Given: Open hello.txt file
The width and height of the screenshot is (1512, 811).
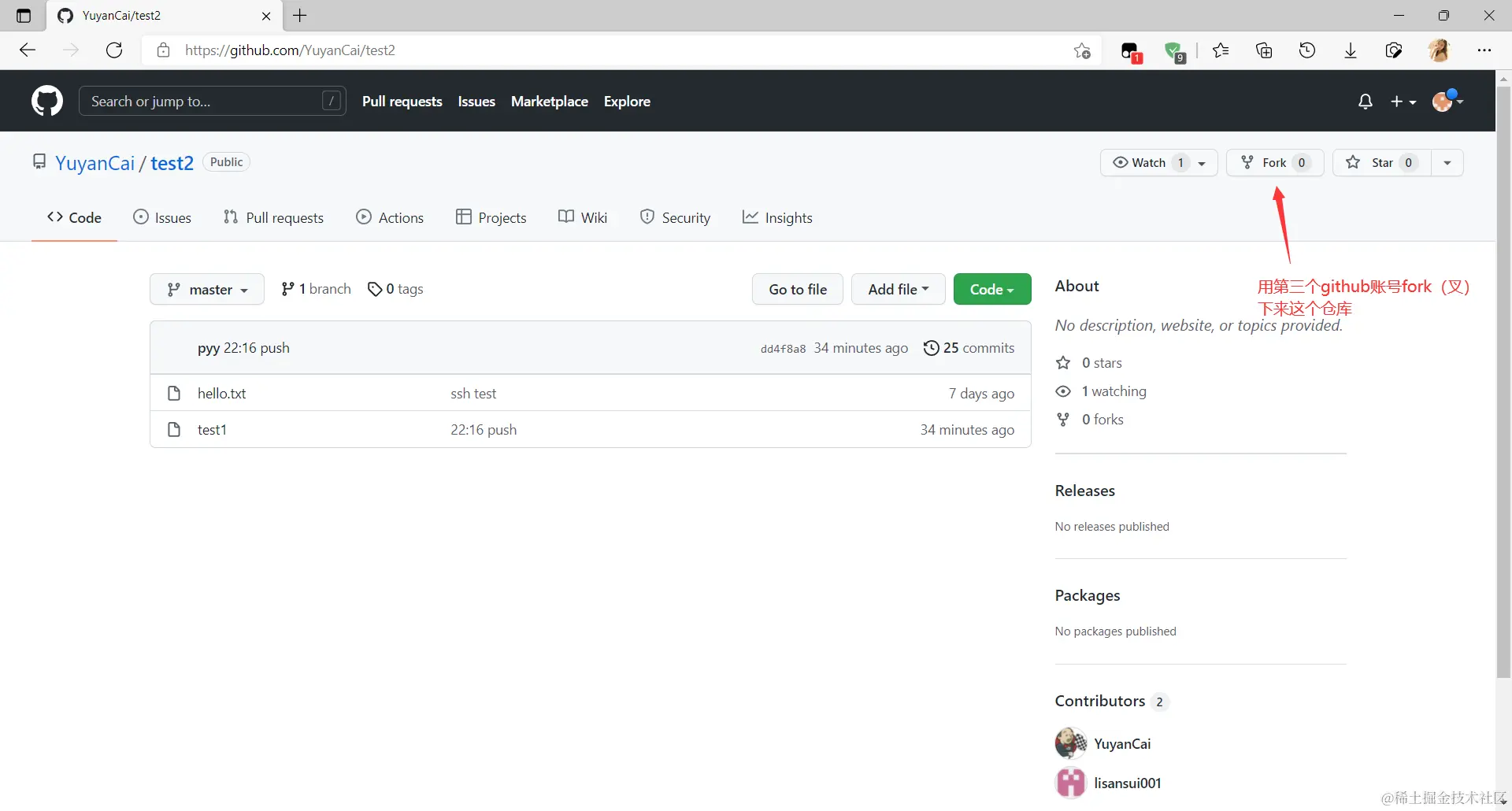Looking at the screenshot, I should [x=222, y=393].
